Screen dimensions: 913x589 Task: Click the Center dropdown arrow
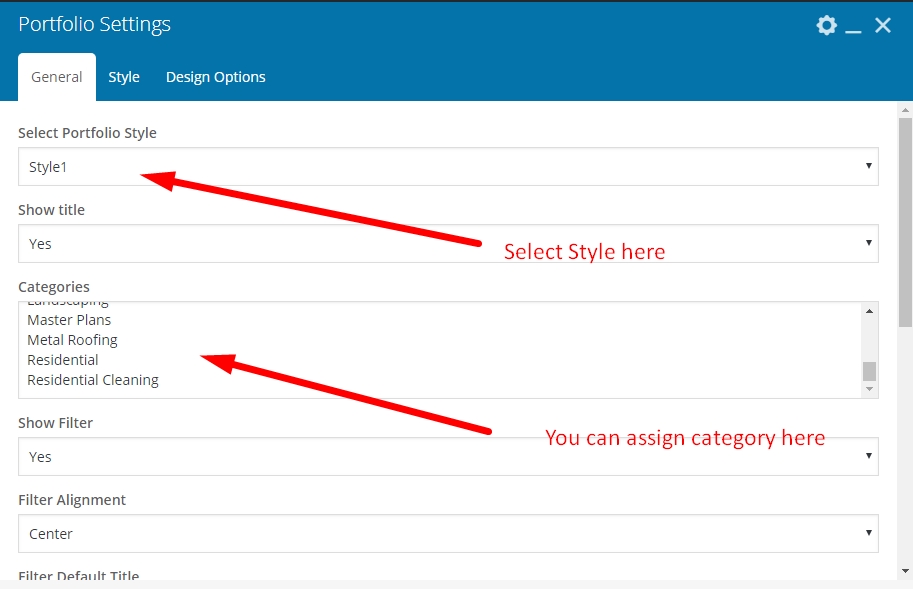pyautogui.click(x=868, y=534)
